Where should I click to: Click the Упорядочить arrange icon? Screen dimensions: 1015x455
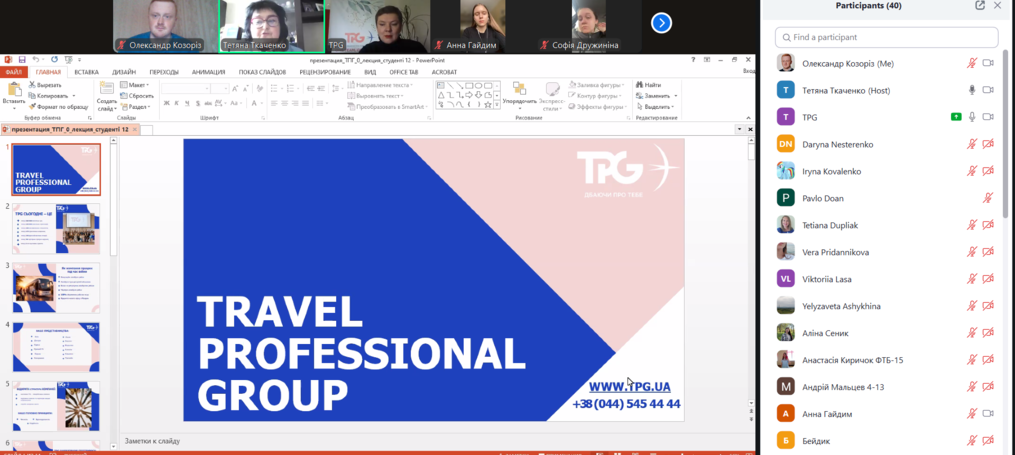click(518, 89)
